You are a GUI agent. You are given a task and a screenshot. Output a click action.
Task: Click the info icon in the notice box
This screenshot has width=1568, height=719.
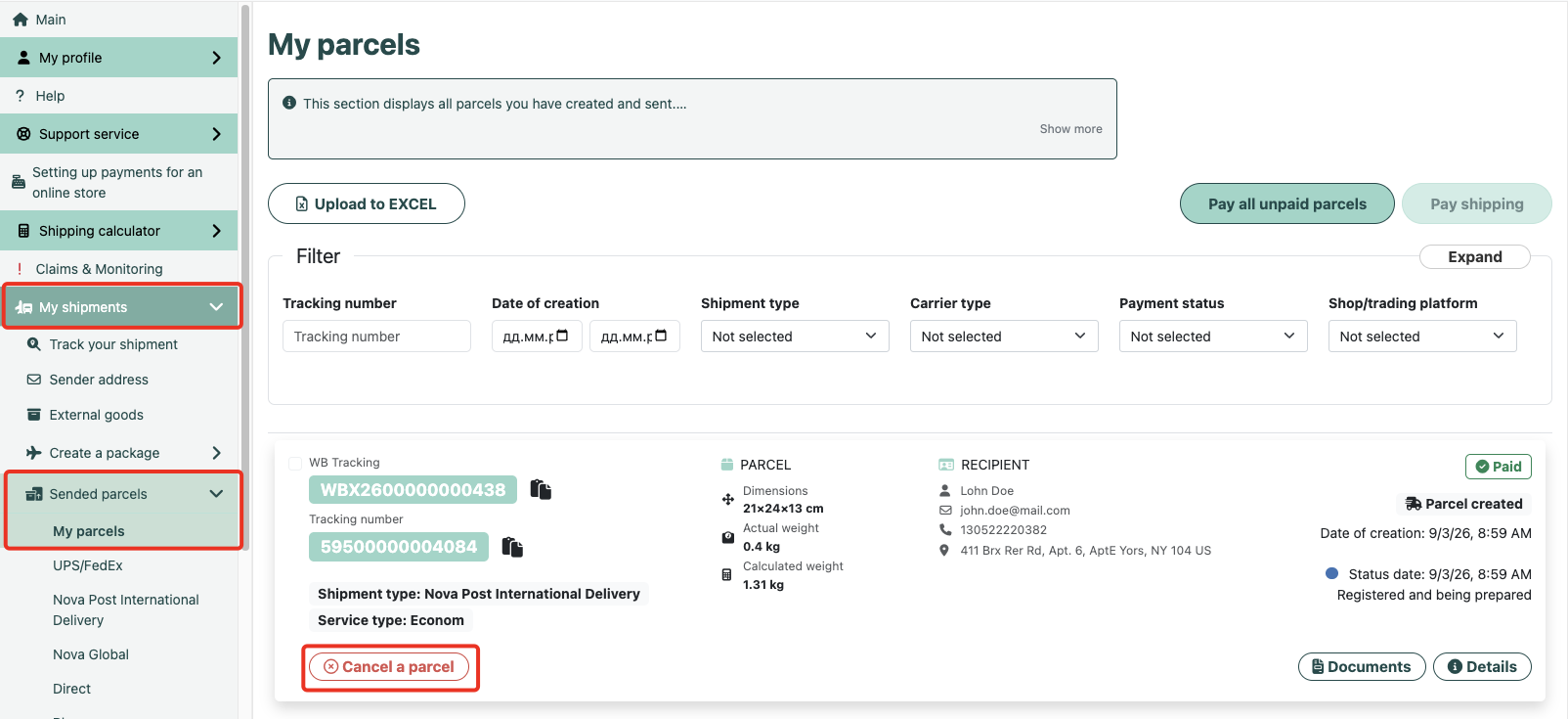[x=289, y=103]
